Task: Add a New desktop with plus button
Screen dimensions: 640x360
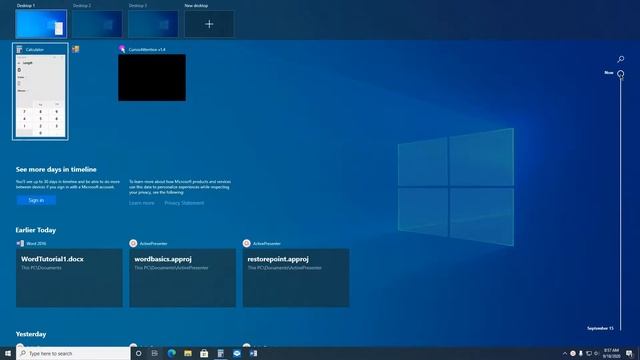Action: [209, 24]
